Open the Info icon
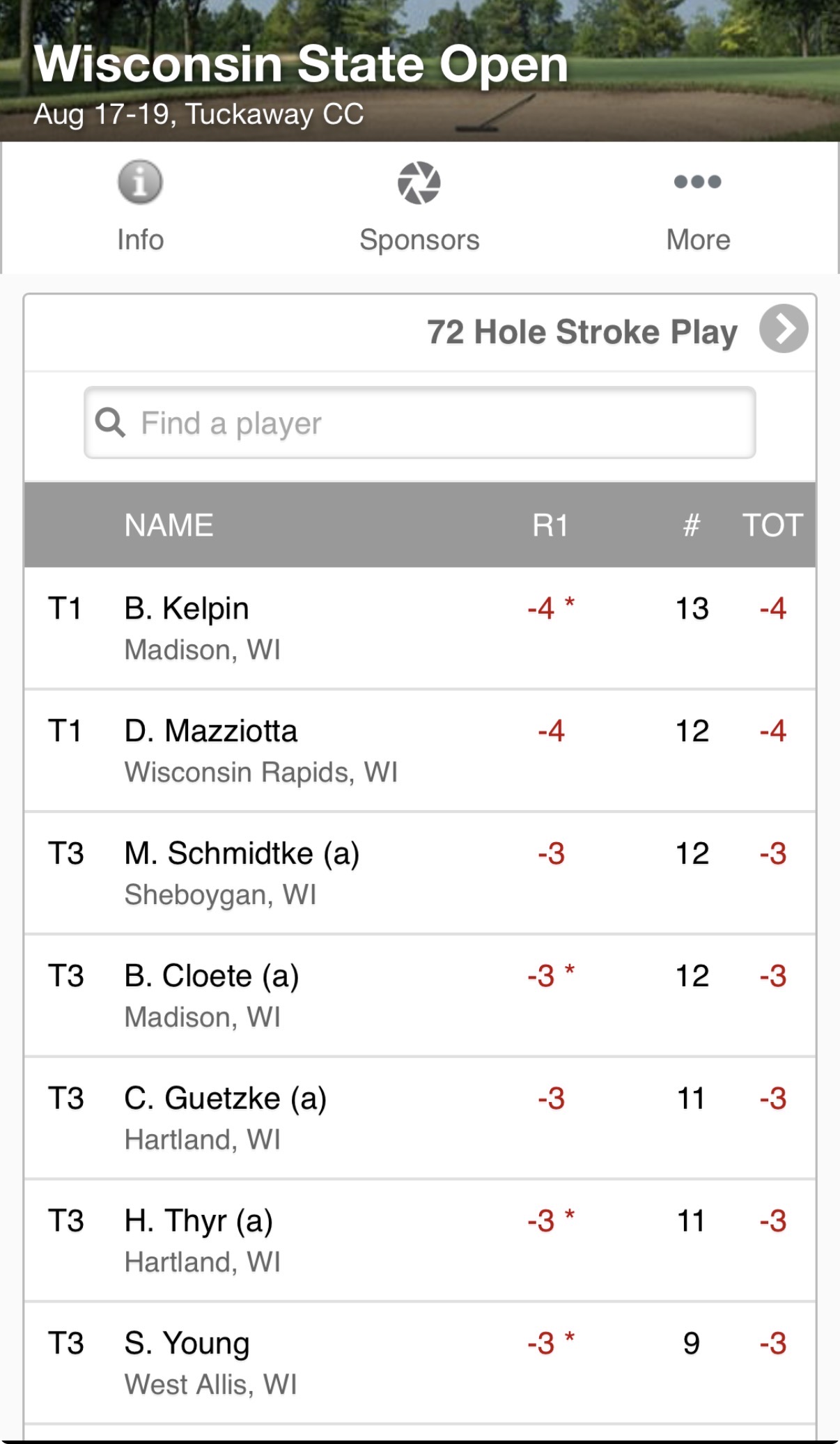840x1444 pixels. coord(140,183)
